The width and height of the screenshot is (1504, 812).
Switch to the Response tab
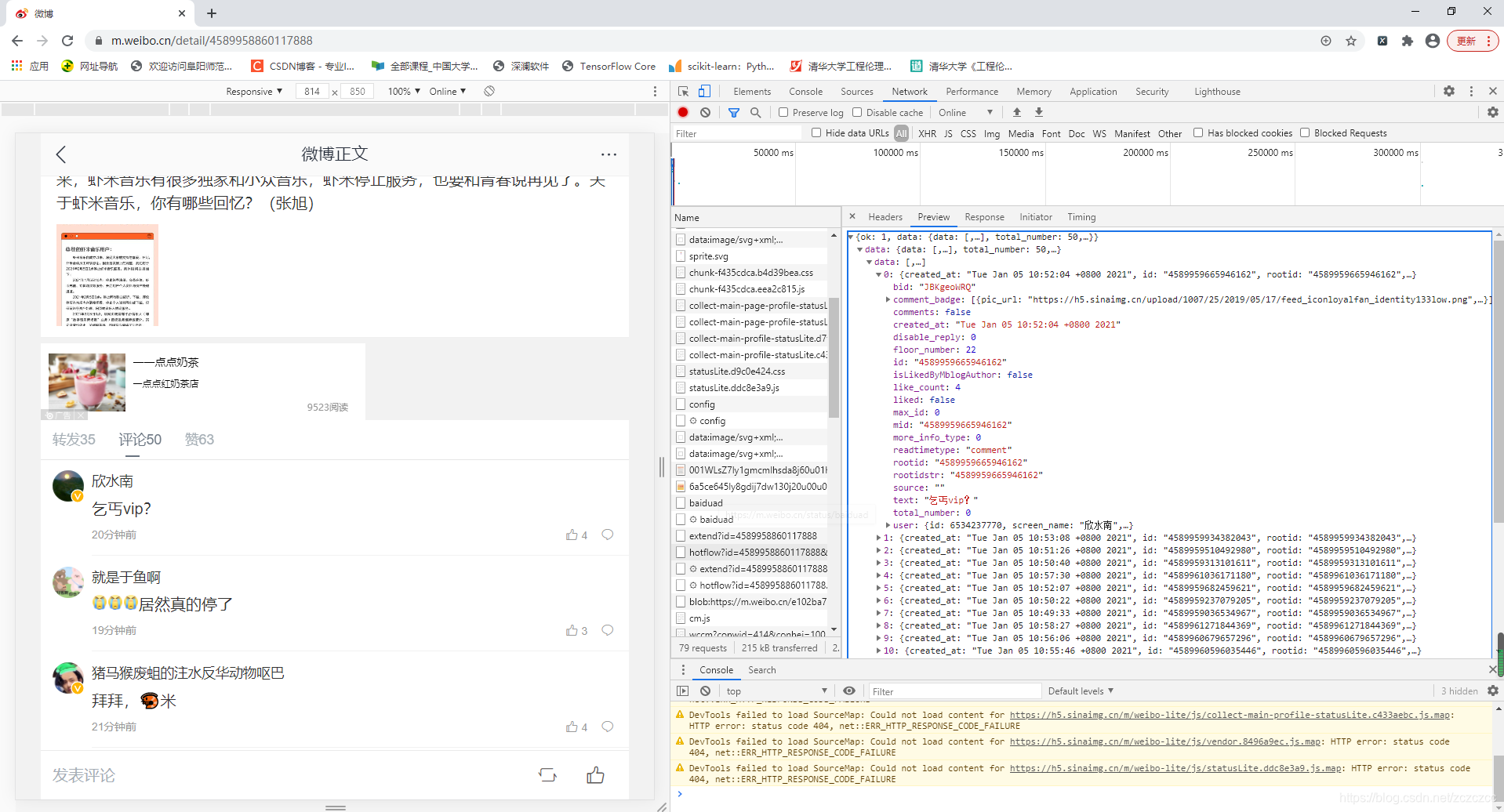[984, 216]
